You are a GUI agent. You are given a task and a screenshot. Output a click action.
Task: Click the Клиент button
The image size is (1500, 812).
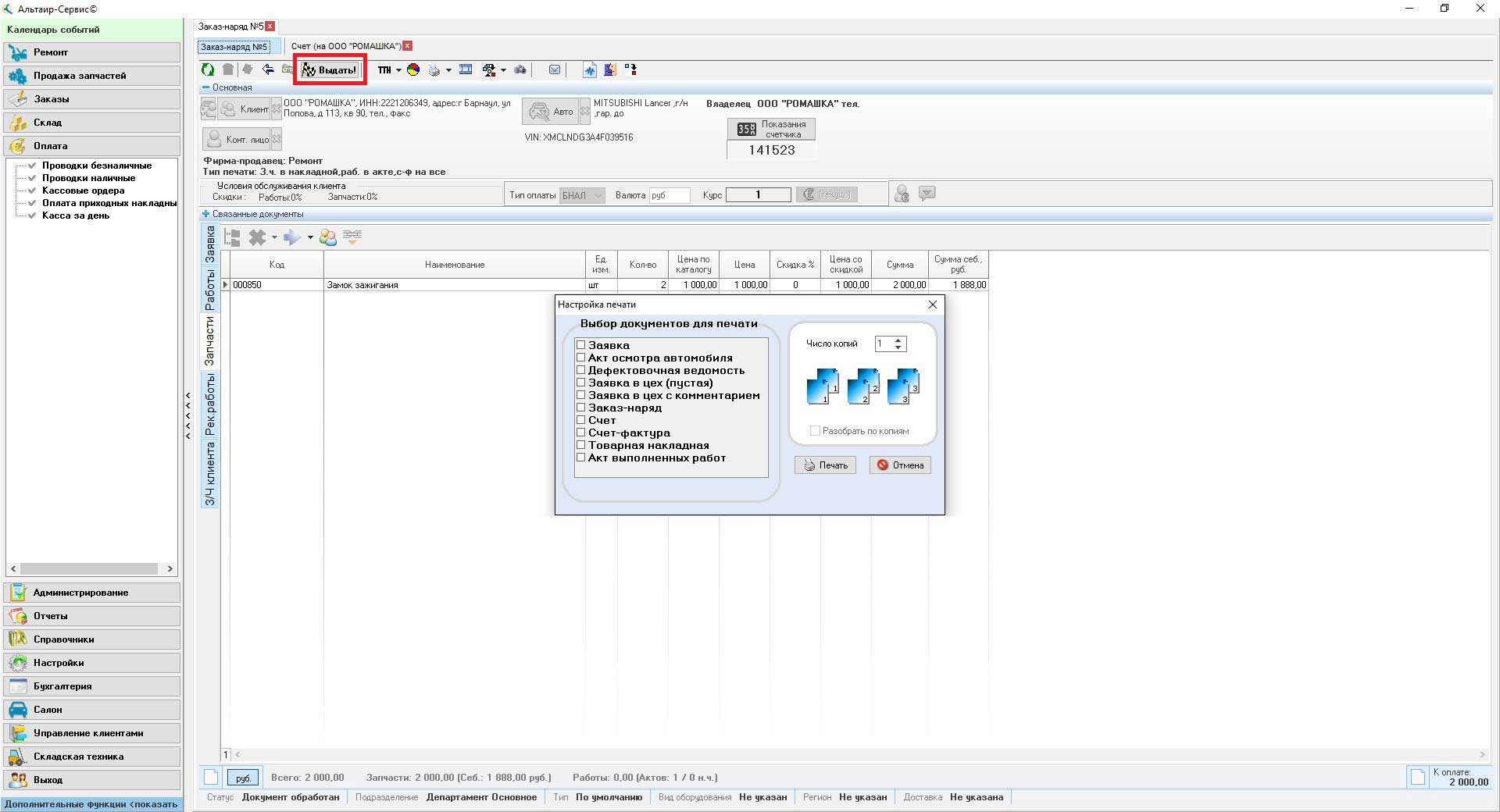point(245,109)
